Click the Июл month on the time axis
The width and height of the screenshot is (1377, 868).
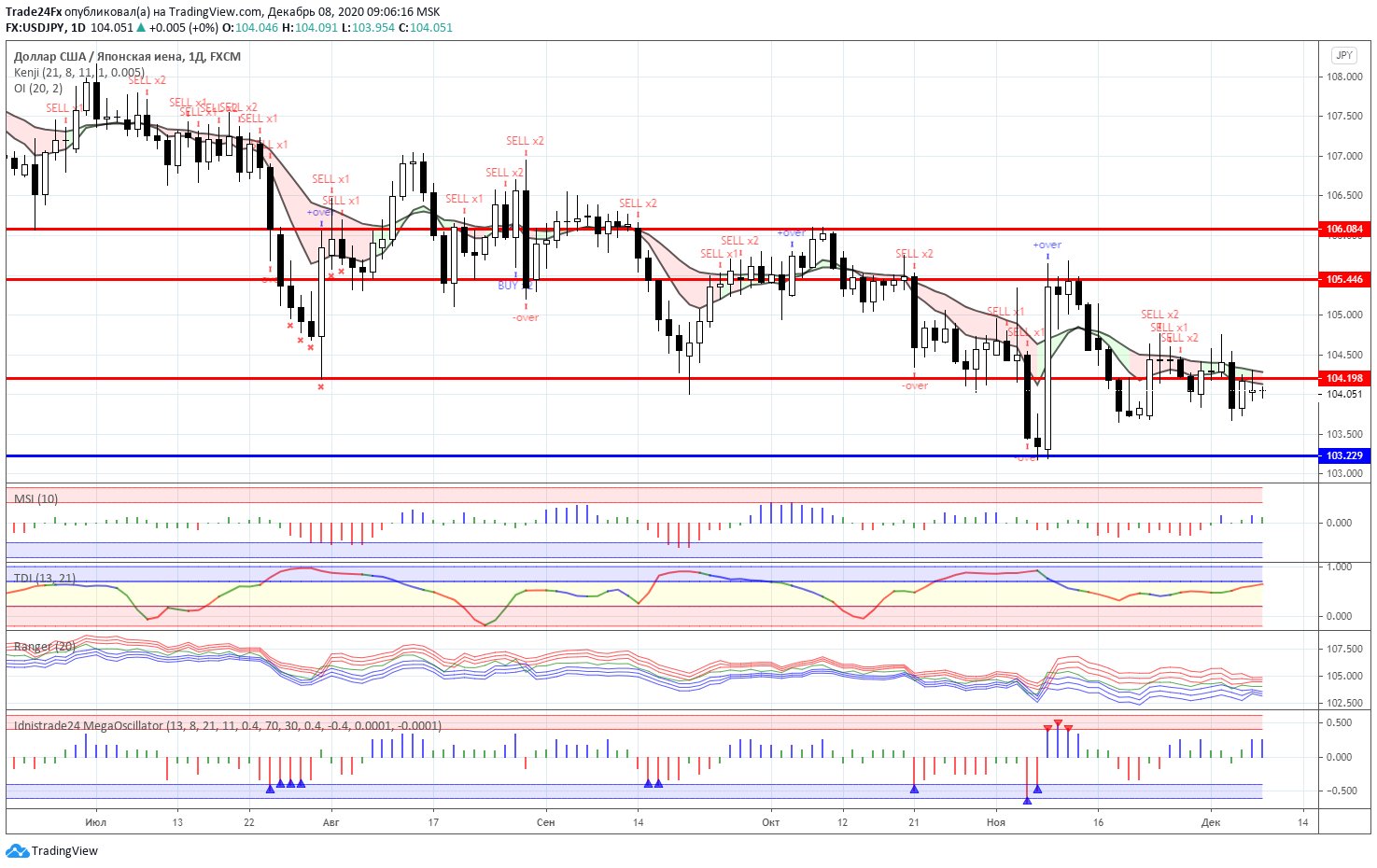95,822
